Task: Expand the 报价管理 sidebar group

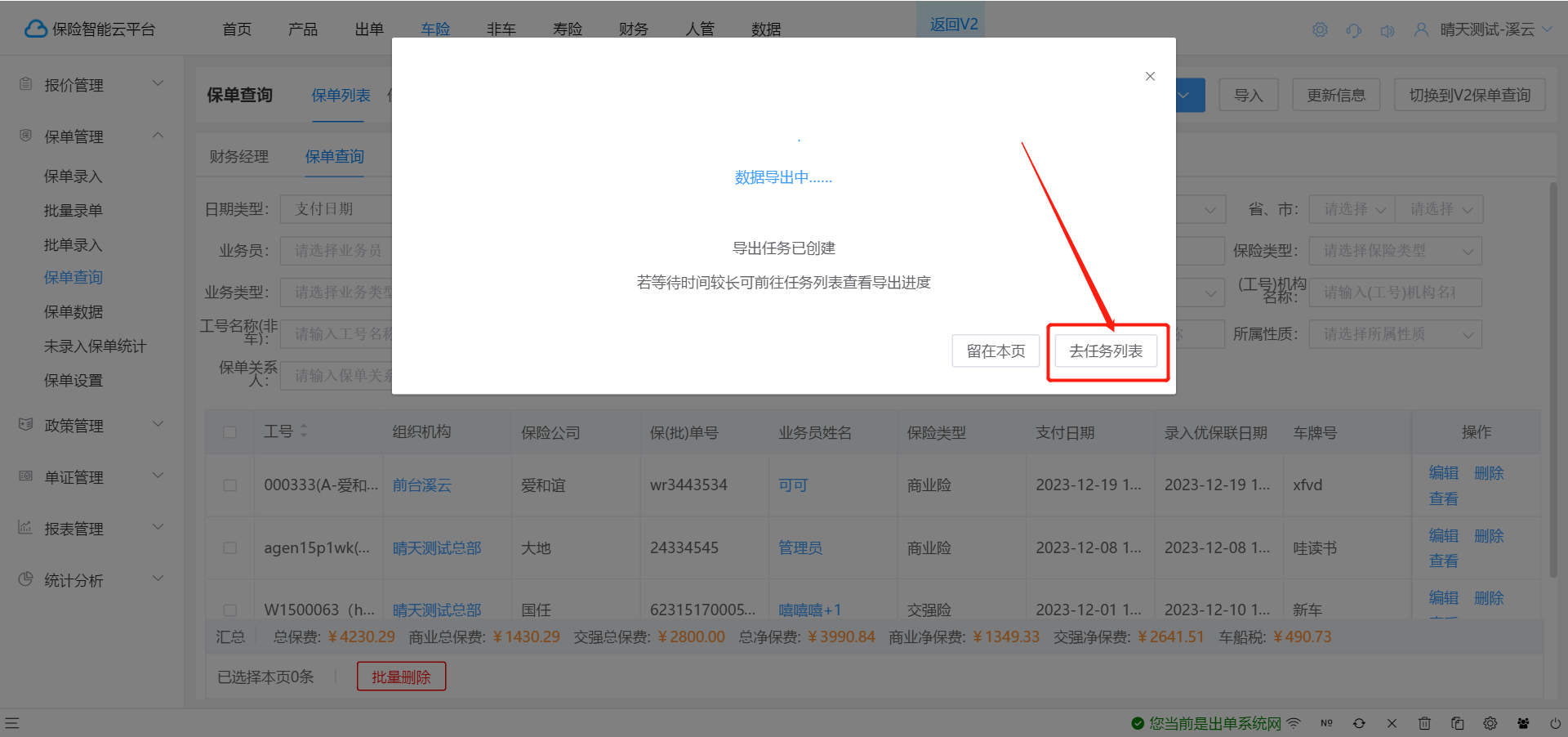Action: (158, 83)
